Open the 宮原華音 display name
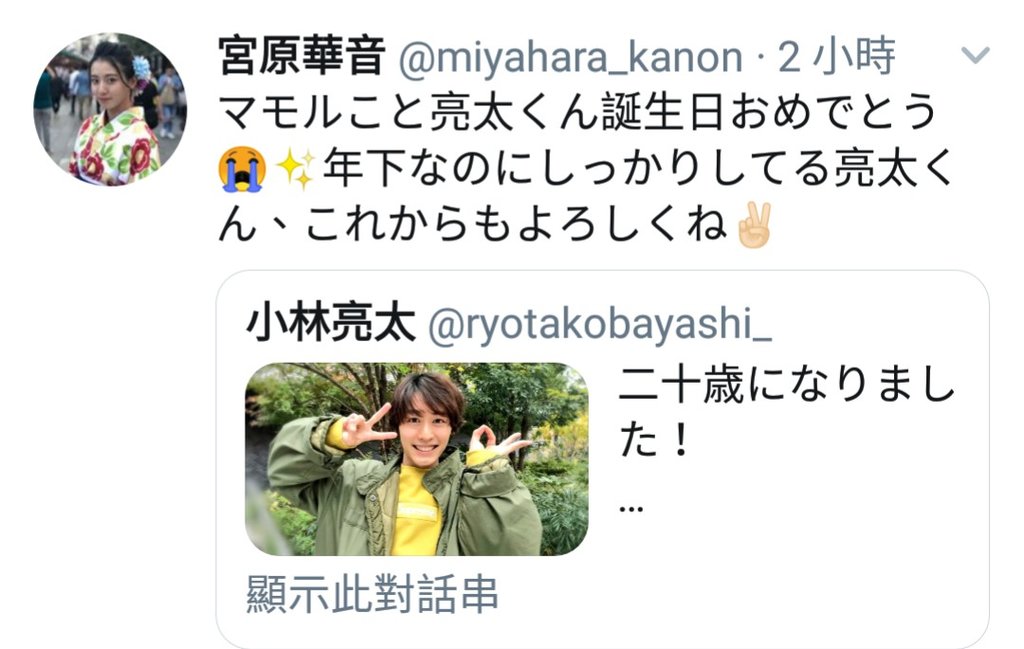Image resolution: width=1024 pixels, height=649 pixels. (x=301, y=56)
